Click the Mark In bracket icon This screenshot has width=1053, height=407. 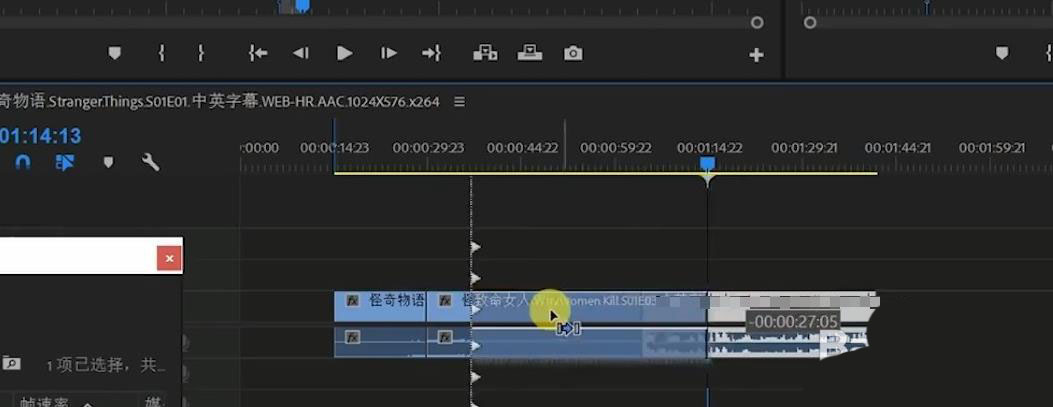161,54
